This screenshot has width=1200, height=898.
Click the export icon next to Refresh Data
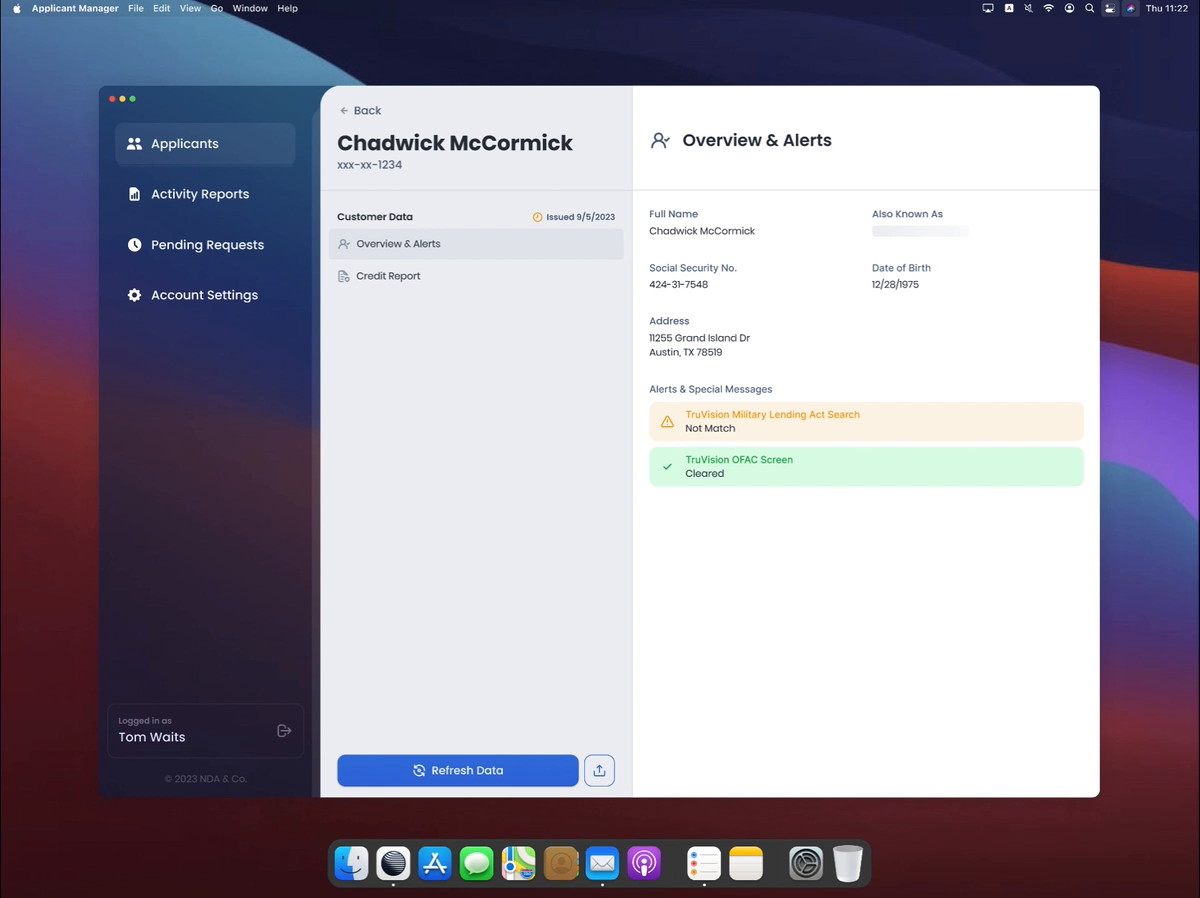(x=599, y=770)
